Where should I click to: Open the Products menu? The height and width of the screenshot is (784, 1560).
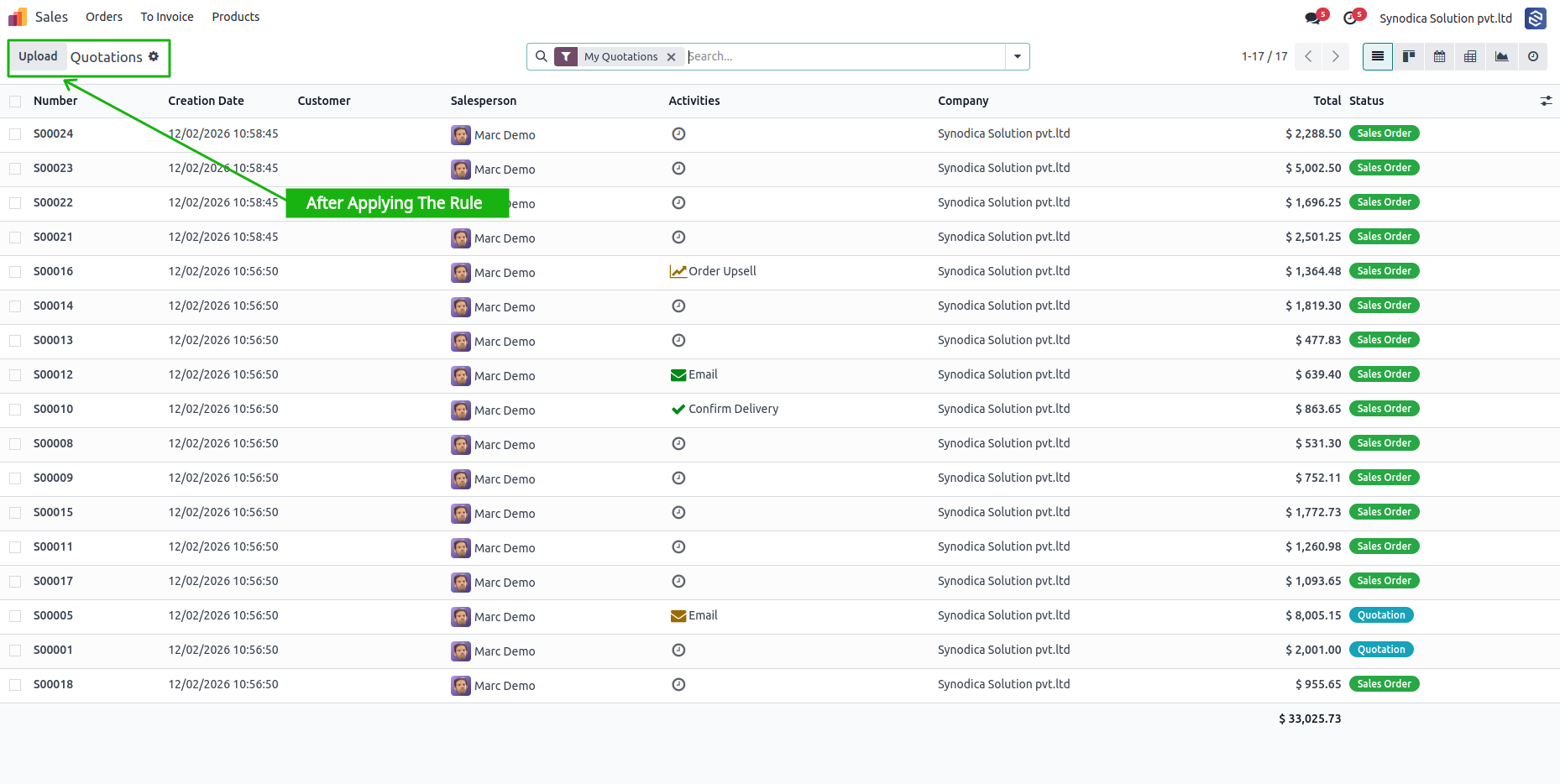[x=236, y=17]
